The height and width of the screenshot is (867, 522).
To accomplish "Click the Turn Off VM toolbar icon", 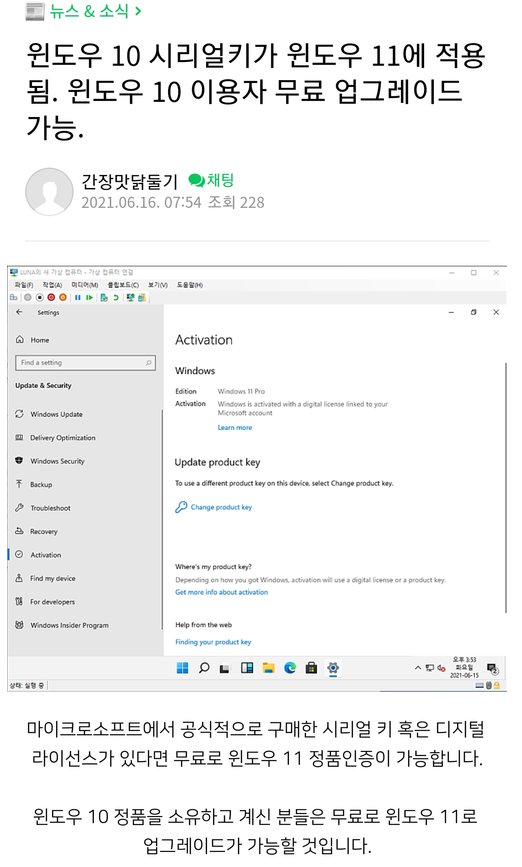I will (39, 297).
